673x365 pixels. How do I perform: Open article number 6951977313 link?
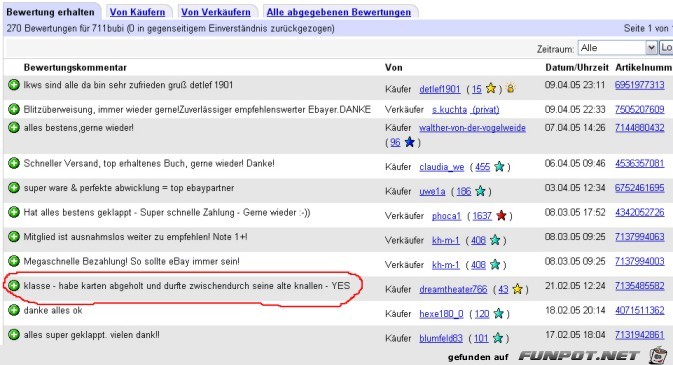tap(640, 85)
